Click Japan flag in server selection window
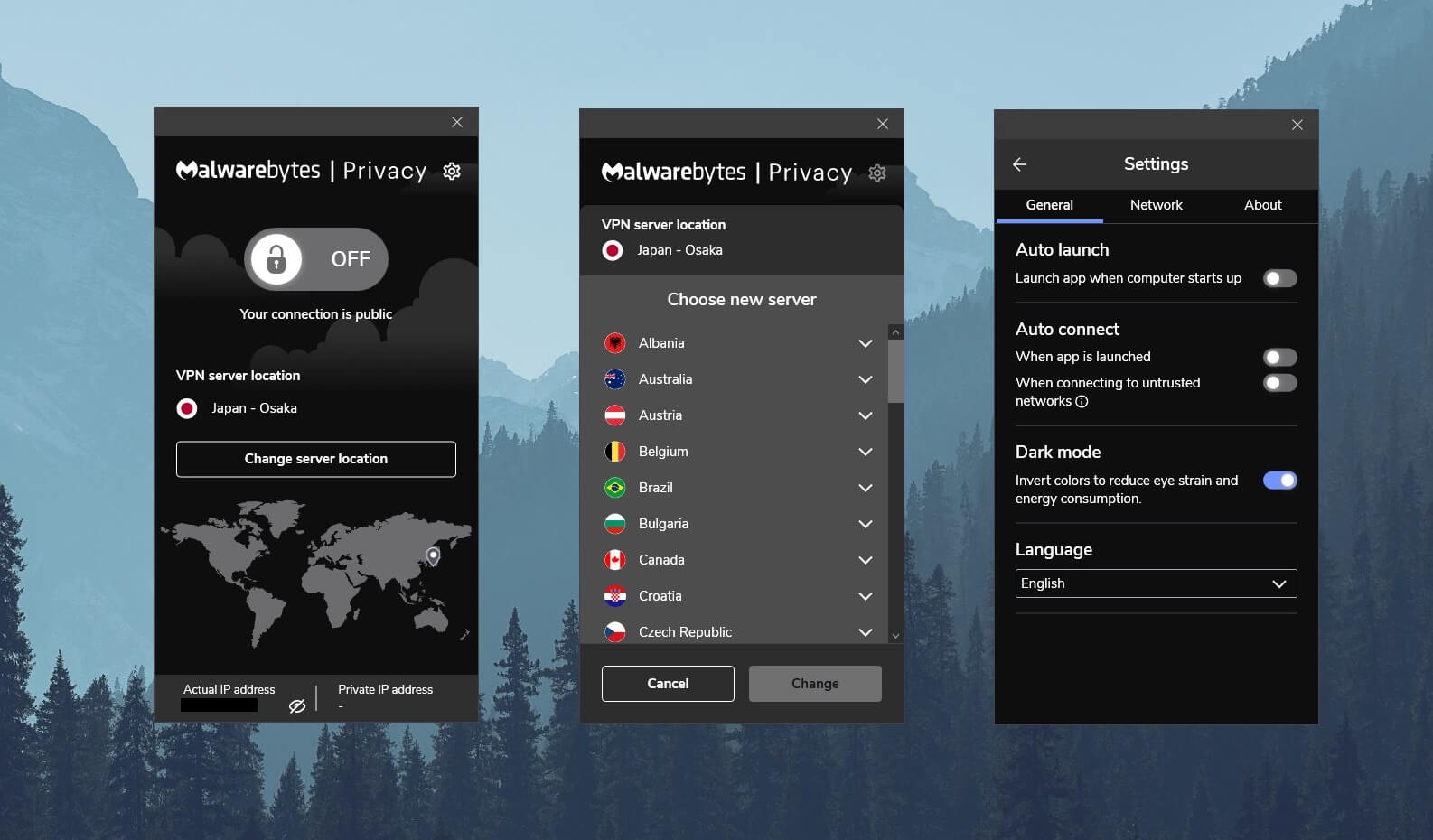Image resolution: width=1433 pixels, height=840 pixels. tap(613, 250)
